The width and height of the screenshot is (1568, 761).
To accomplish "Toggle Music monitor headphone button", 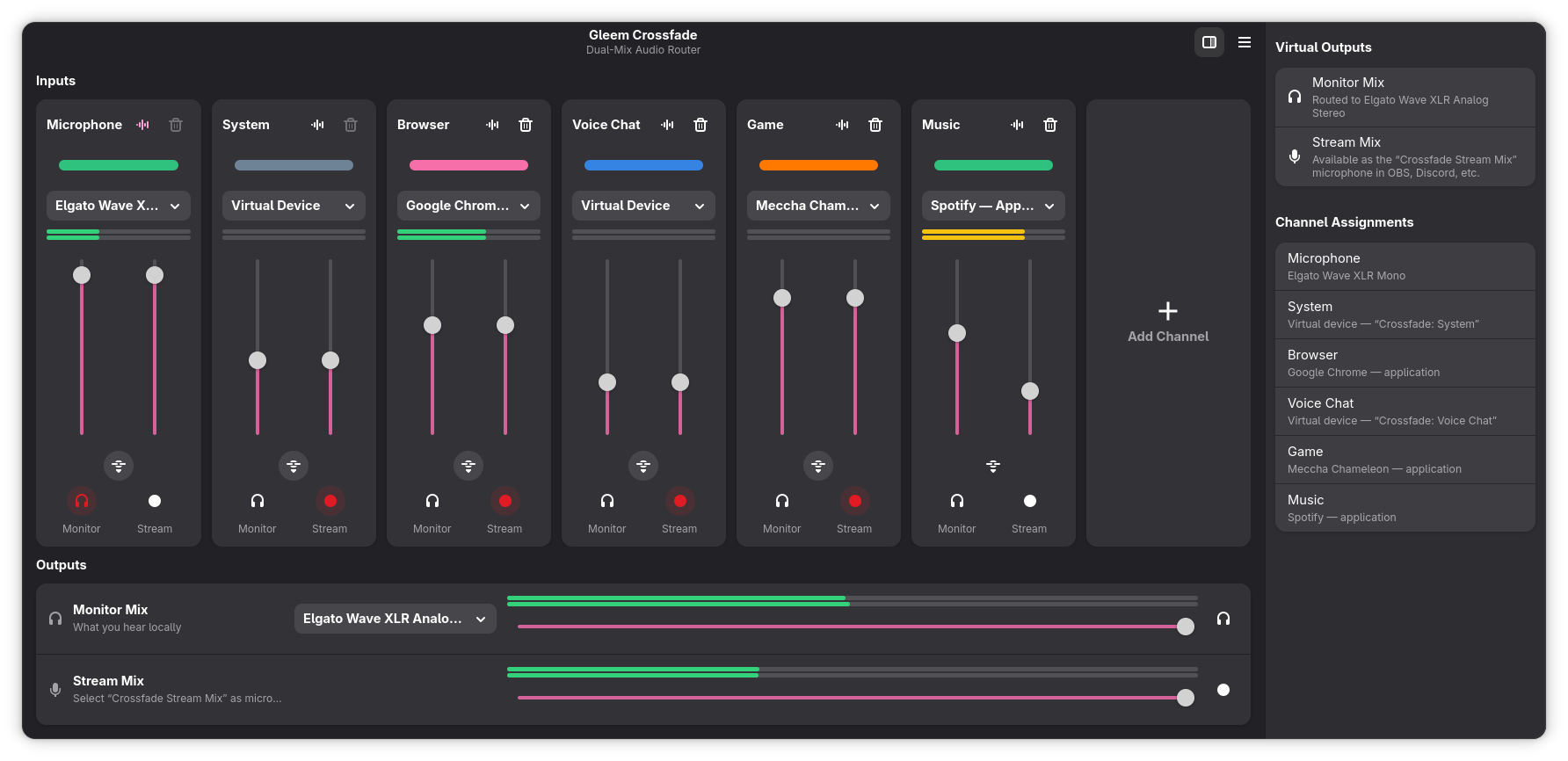I will point(957,501).
